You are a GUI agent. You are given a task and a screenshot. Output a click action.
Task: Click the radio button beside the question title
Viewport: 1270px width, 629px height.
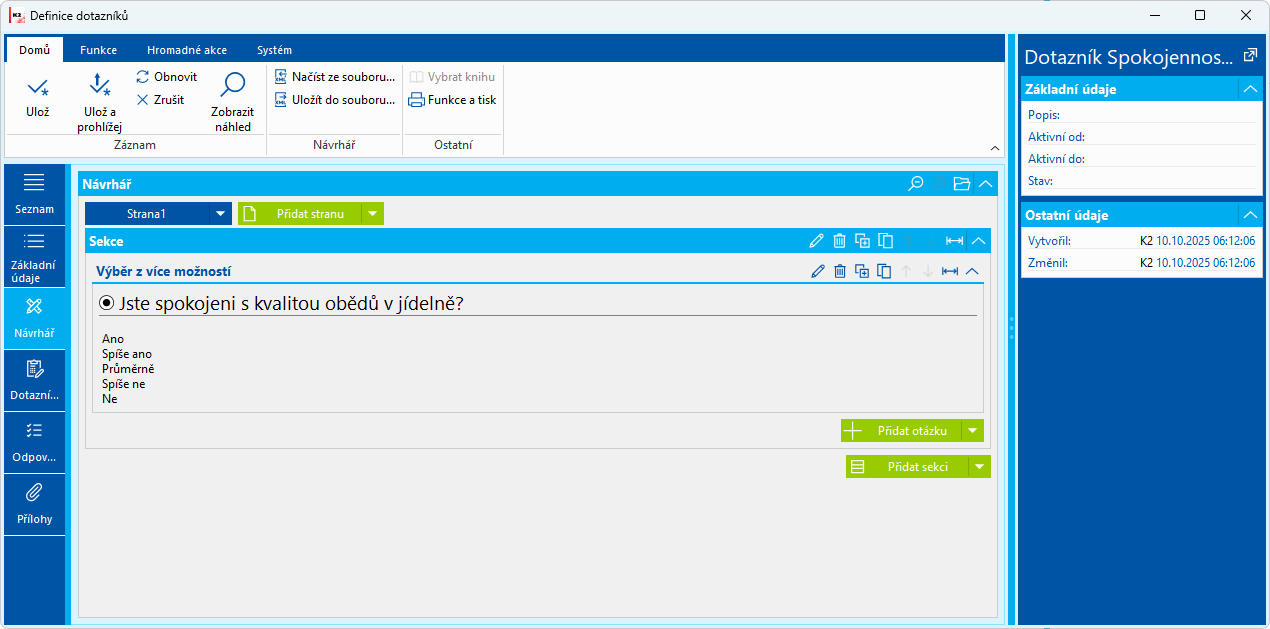(x=107, y=303)
